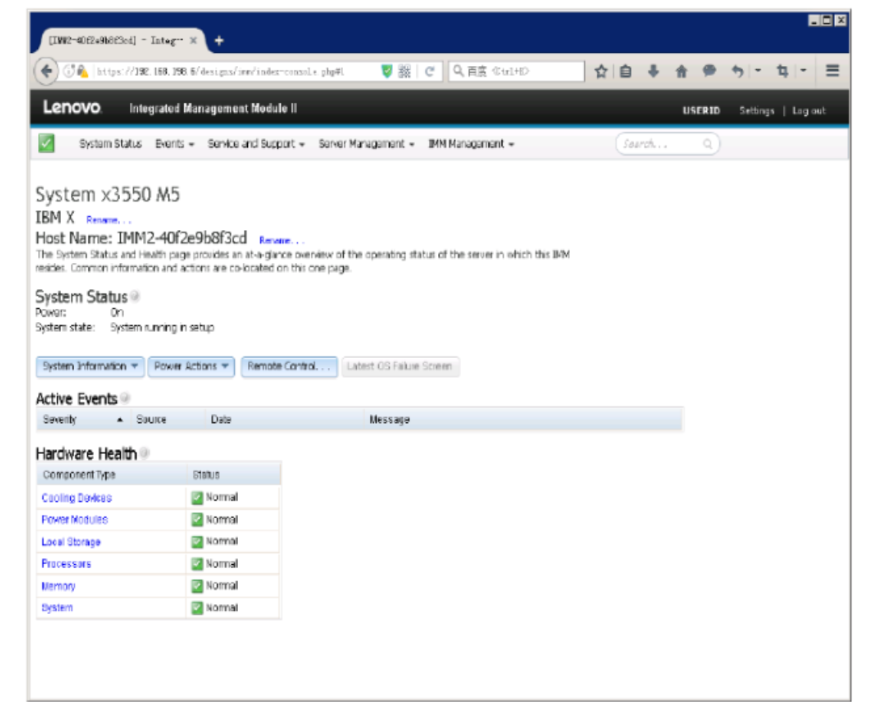The image size is (875, 706).
Task: Open the System Information dropdown button
Action: coord(90,366)
